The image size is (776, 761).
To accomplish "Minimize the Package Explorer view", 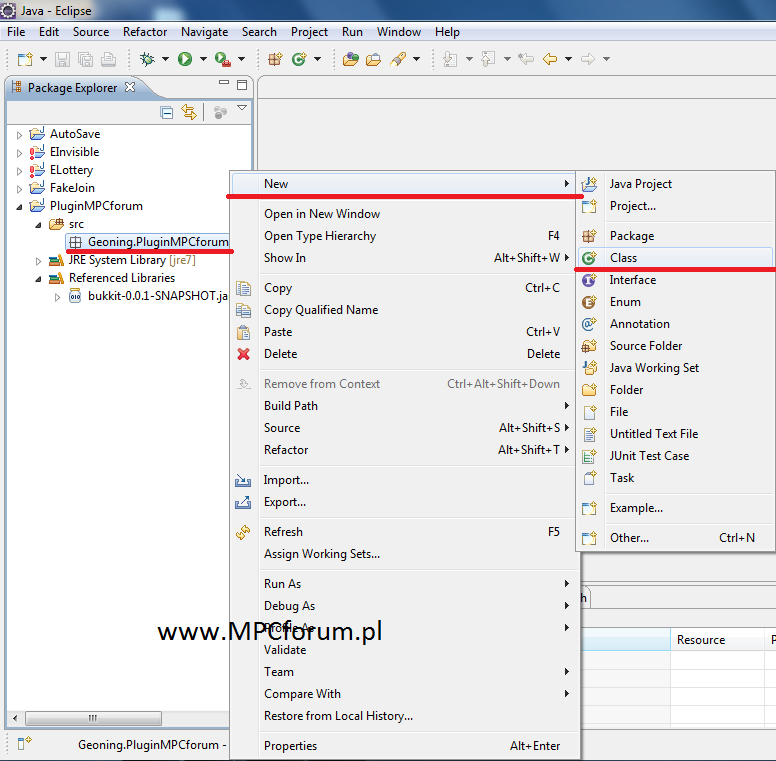I will (224, 83).
